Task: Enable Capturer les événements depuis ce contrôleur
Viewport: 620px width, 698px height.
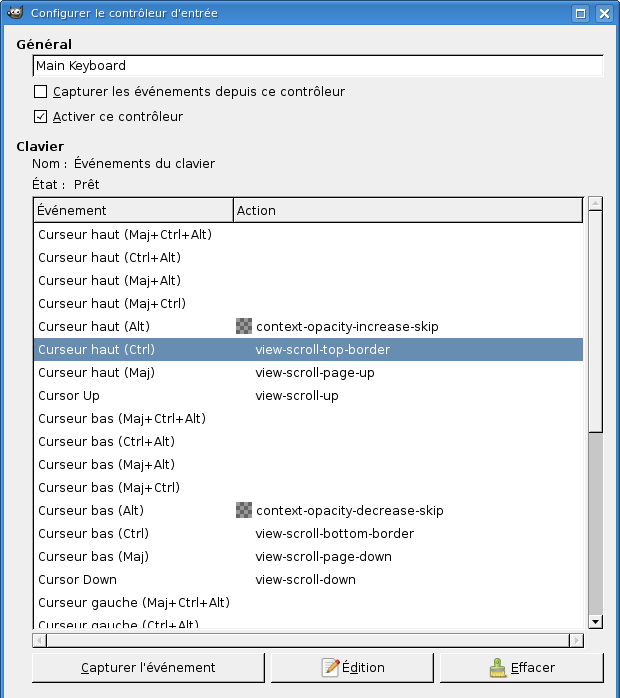Action: 41,92
